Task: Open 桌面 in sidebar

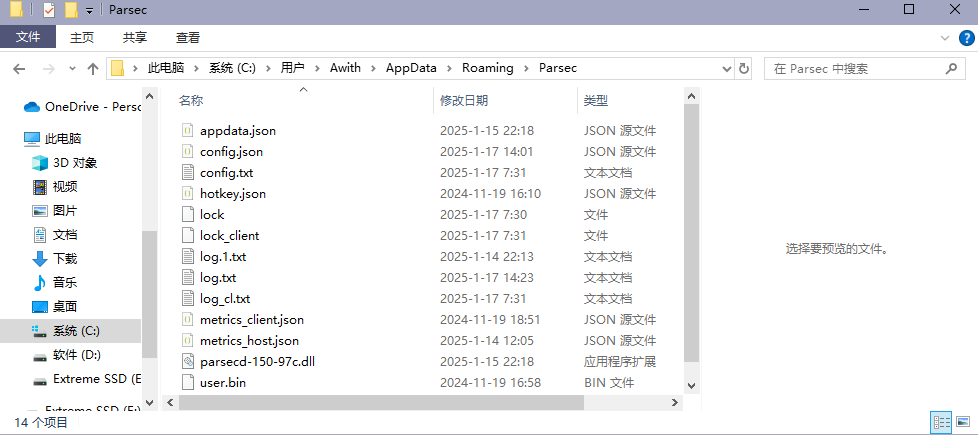Action: coord(55,306)
